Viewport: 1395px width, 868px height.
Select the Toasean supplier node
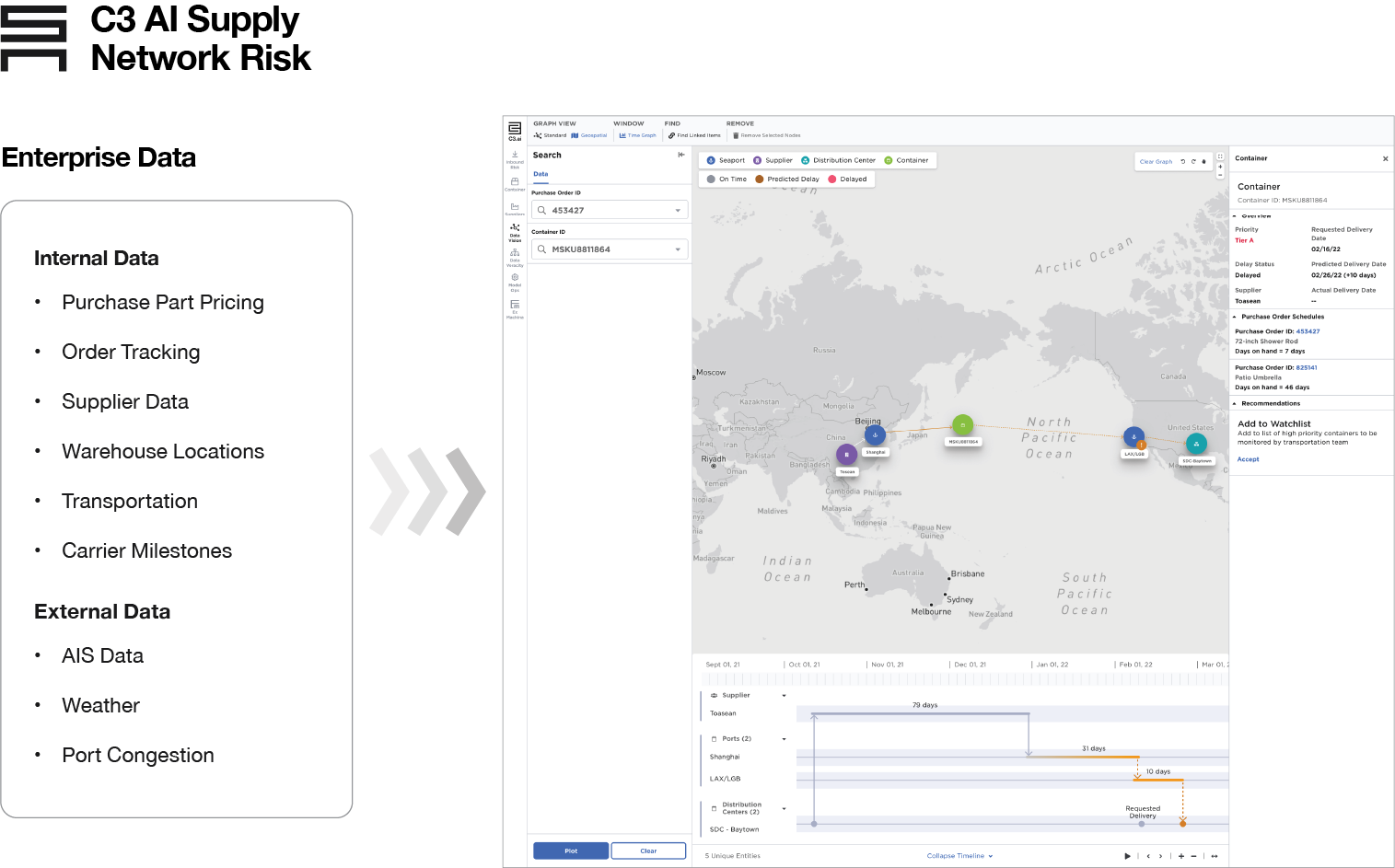click(846, 454)
